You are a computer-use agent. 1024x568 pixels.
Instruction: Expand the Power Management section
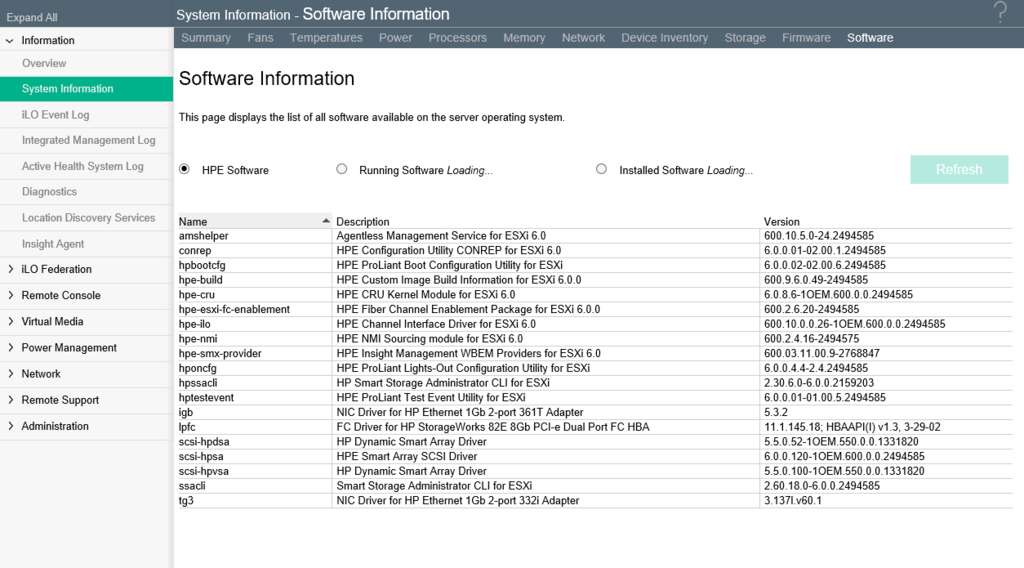[10, 347]
